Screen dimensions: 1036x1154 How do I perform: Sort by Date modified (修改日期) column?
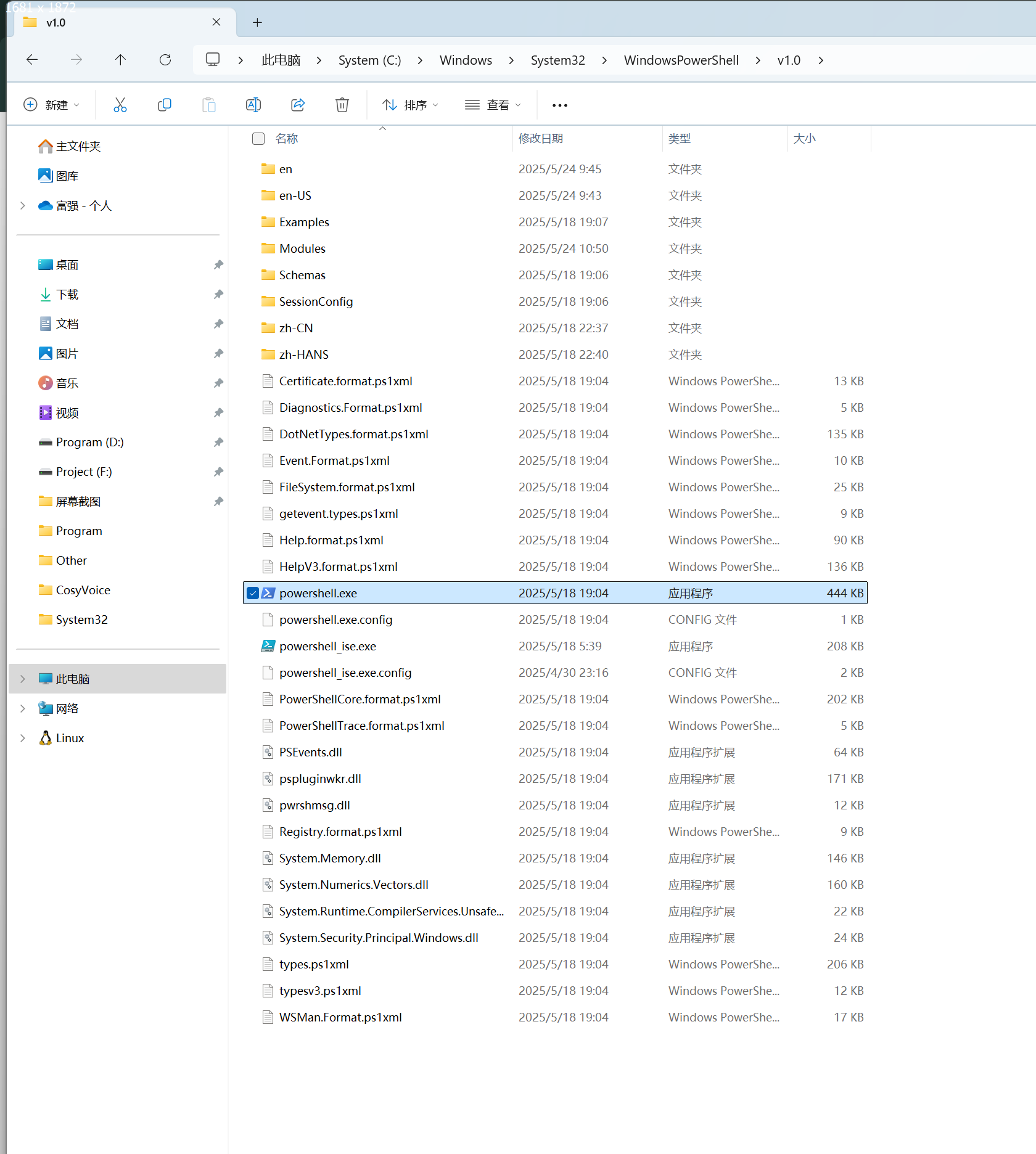point(541,139)
